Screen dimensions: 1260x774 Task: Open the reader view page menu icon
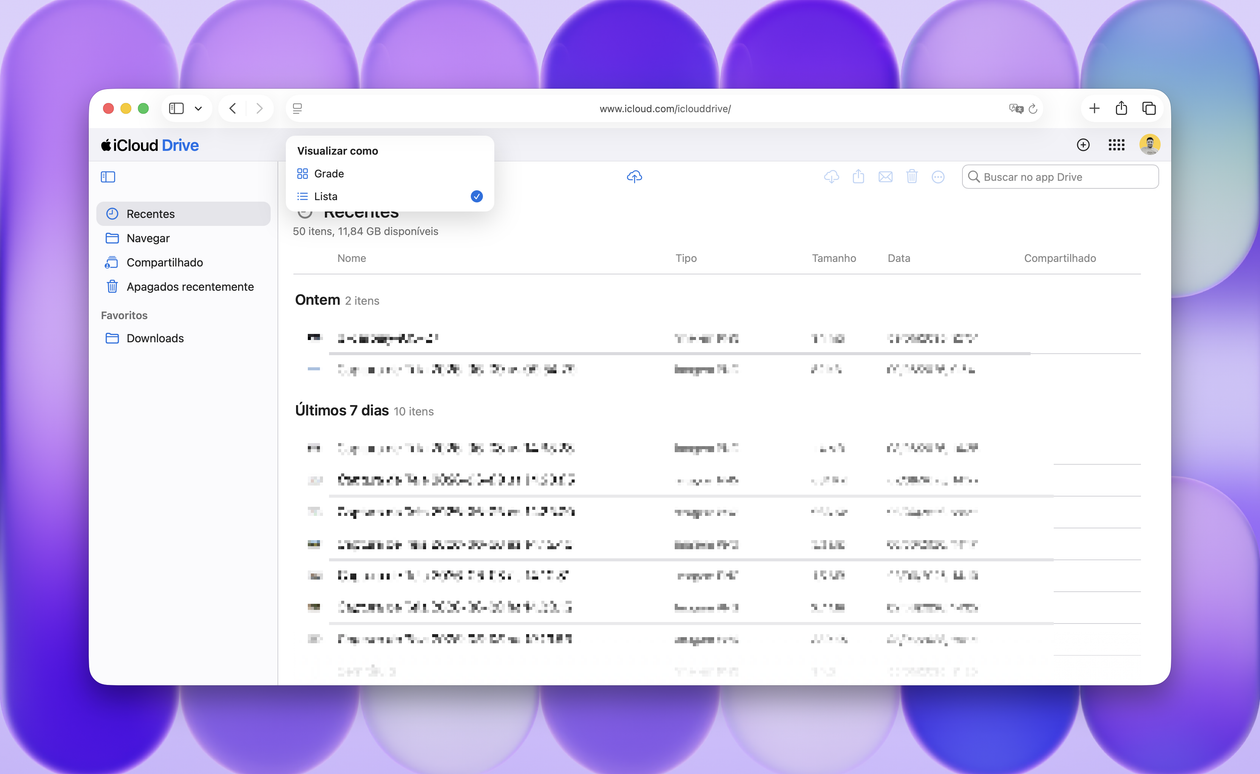(297, 108)
